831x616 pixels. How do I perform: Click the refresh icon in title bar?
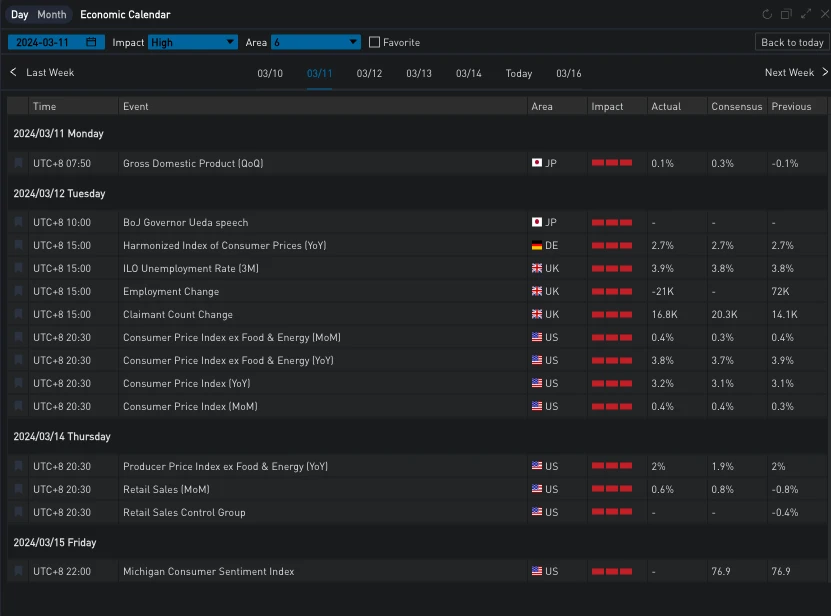pyautogui.click(x=767, y=14)
